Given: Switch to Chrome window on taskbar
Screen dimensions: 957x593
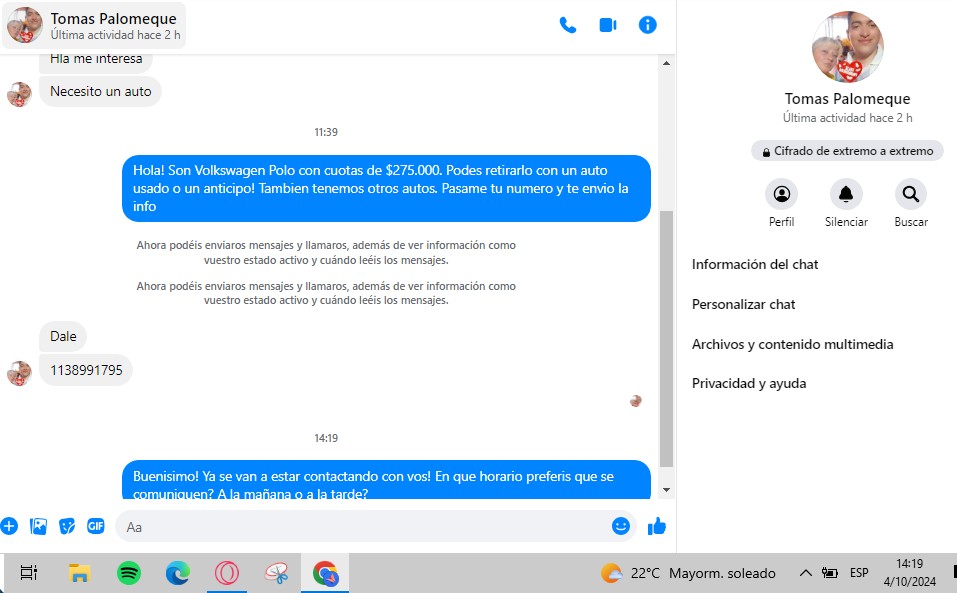Looking at the screenshot, I should [325, 573].
